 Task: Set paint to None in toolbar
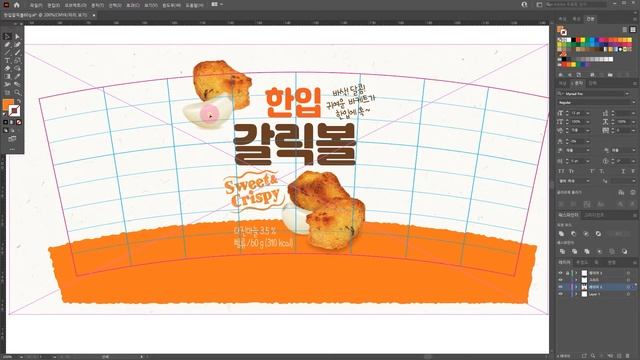point(18,122)
